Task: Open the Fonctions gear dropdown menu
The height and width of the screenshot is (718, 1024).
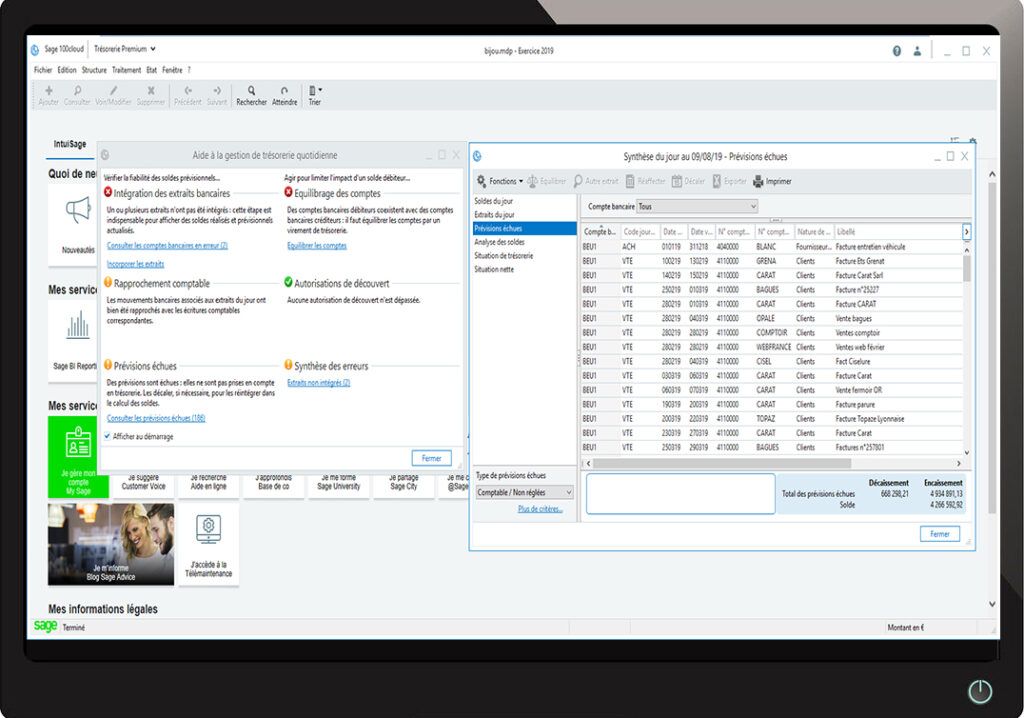Action: point(499,181)
